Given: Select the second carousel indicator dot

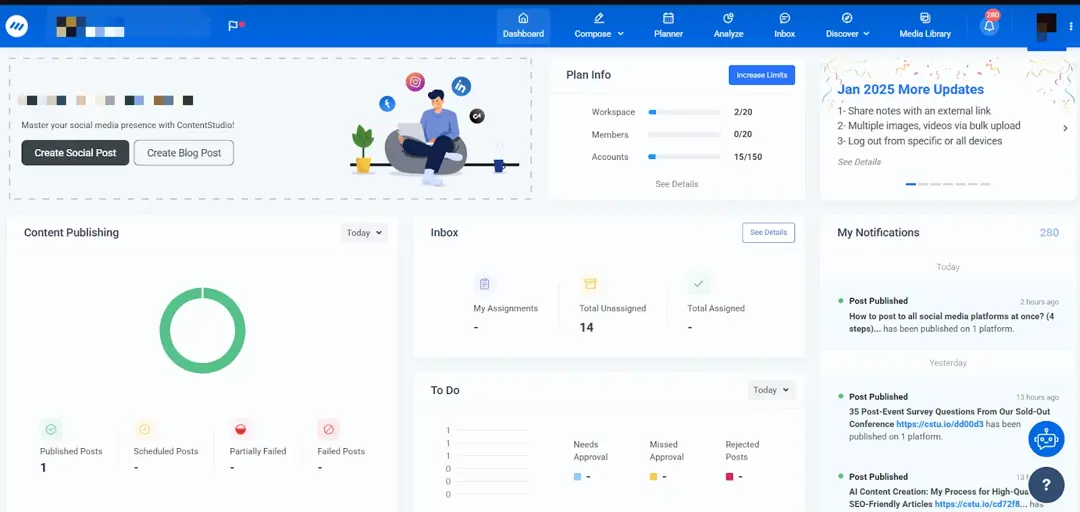Looking at the screenshot, I should [x=923, y=184].
